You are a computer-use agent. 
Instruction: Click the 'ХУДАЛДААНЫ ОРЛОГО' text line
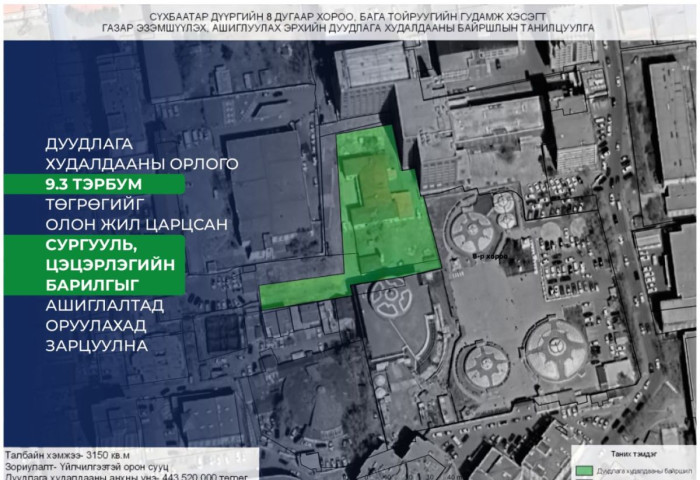coord(142,164)
